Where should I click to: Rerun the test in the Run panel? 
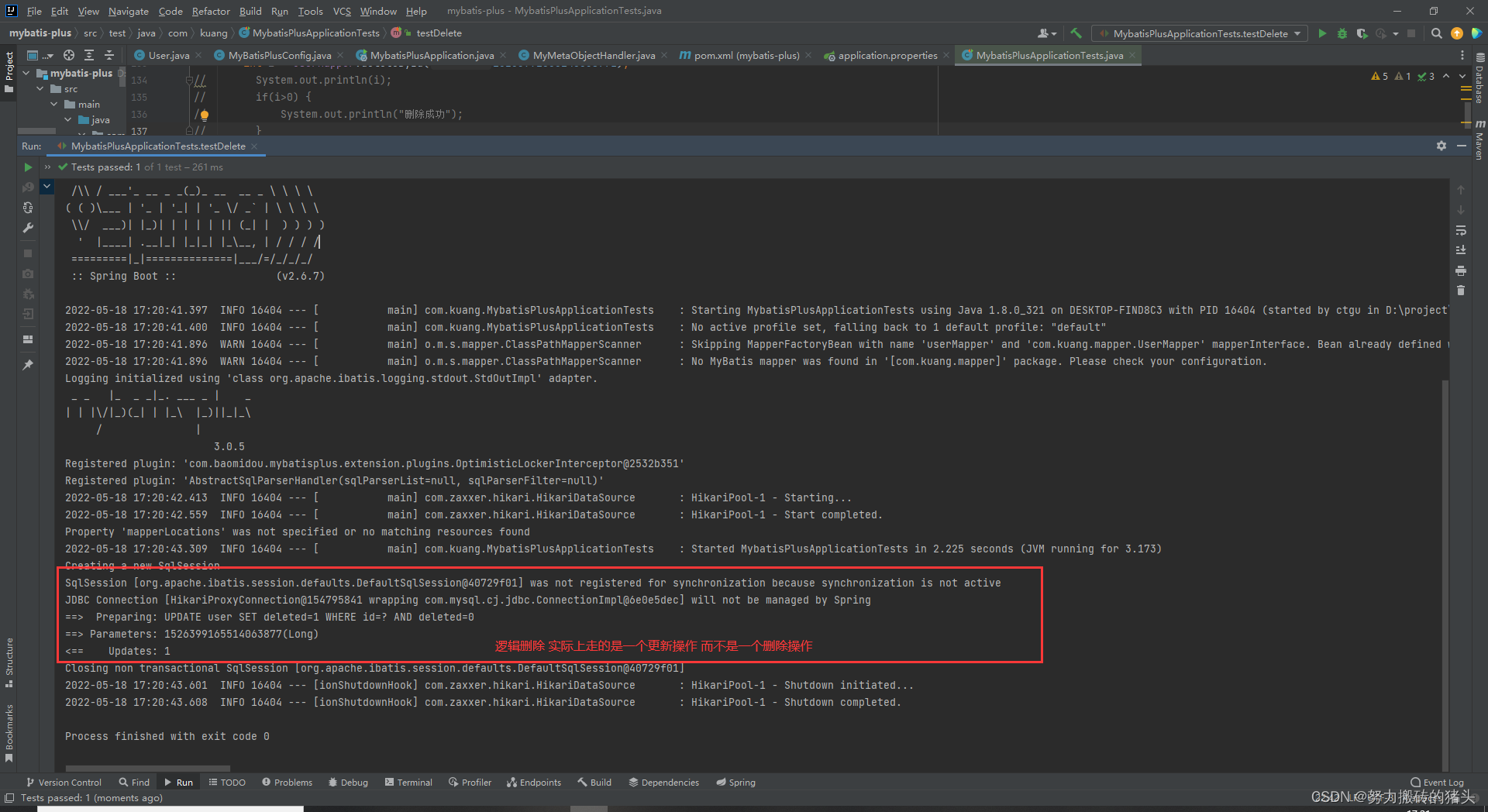(x=28, y=167)
